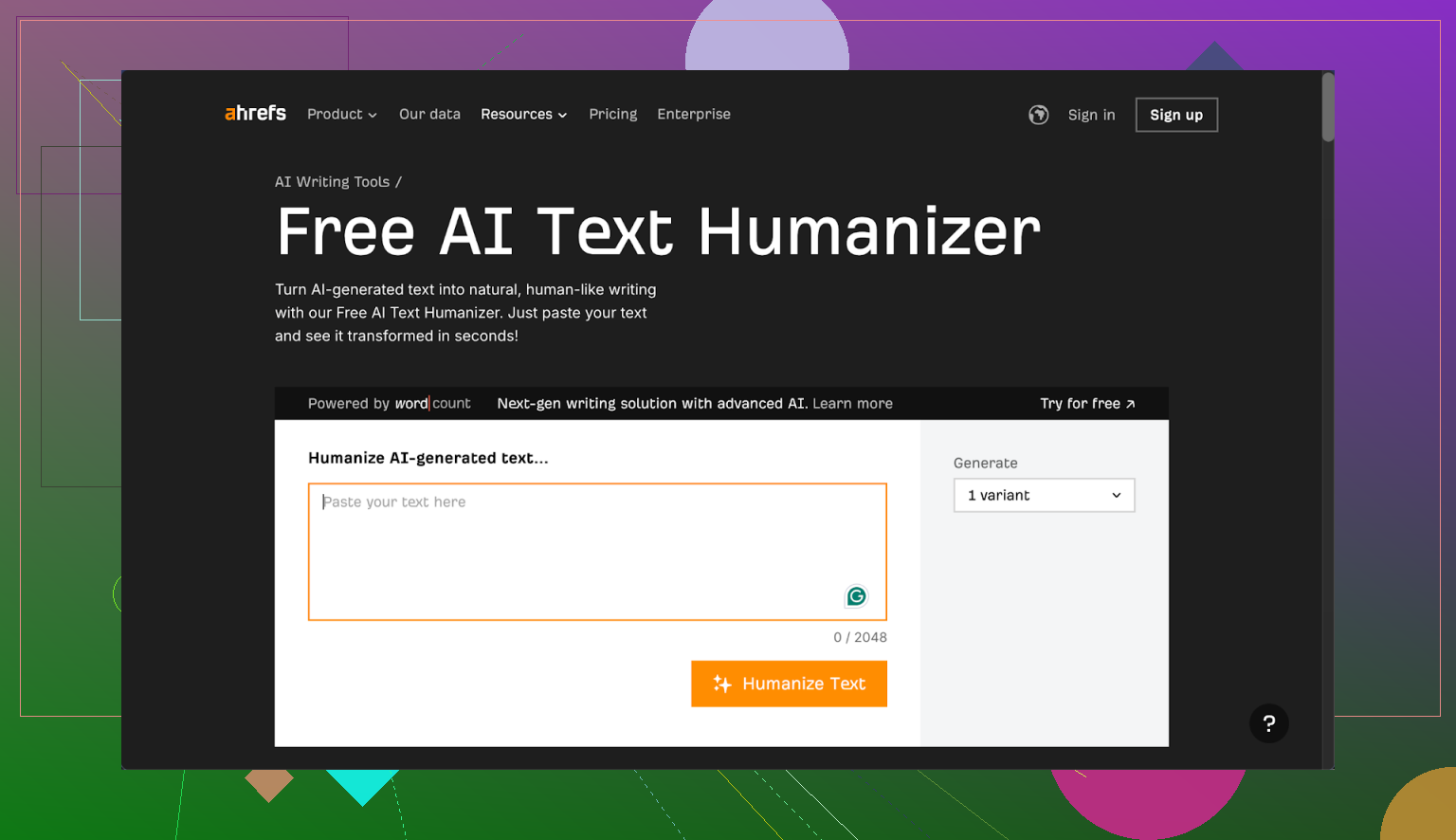Click the green Grammarly icon in the text box
This screenshot has width=1456, height=840.
[856, 596]
